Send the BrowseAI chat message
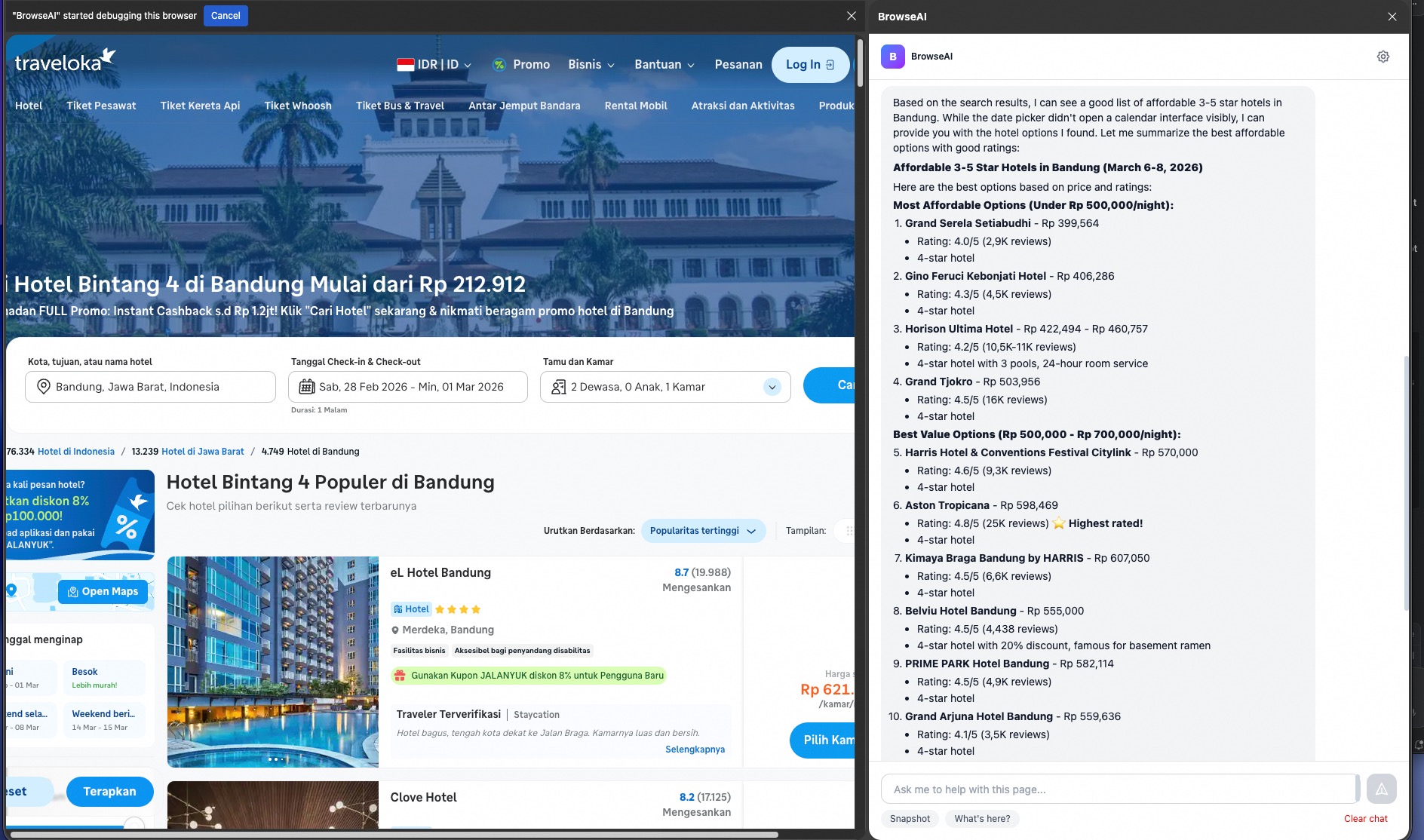This screenshot has width=1424, height=840. 1381,789
